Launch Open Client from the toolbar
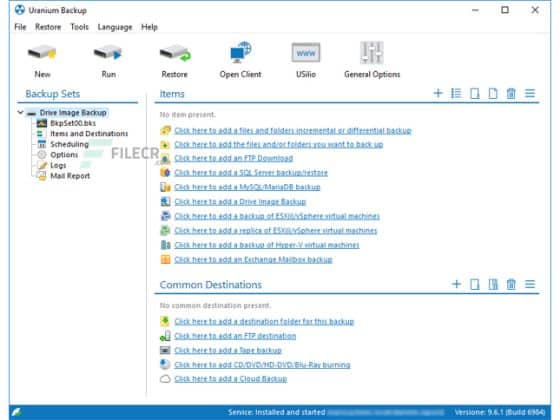560x420 pixels. coord(240,52)
